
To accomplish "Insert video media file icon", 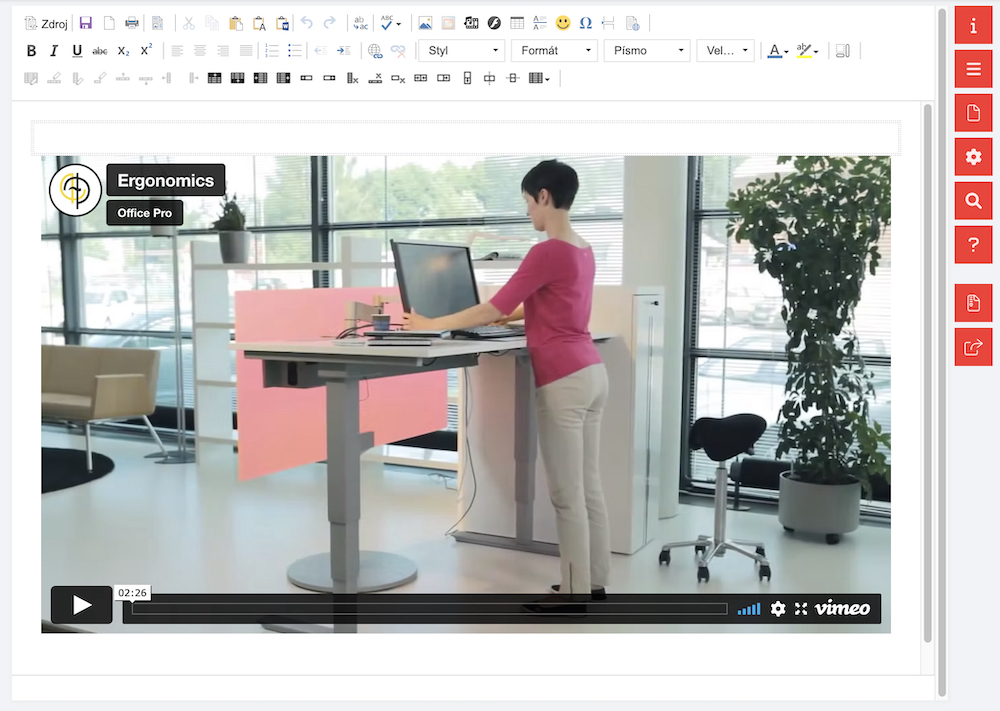I will [471, 24].
